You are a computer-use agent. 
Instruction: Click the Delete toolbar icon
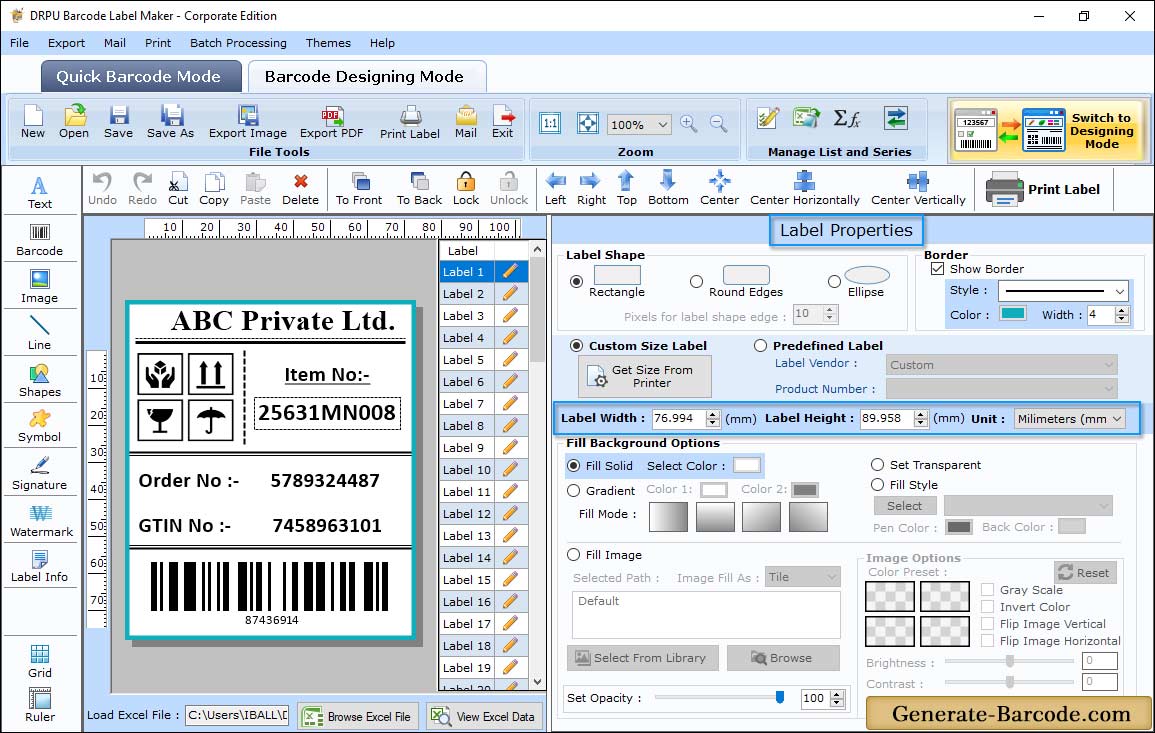(x=301, y=189)
